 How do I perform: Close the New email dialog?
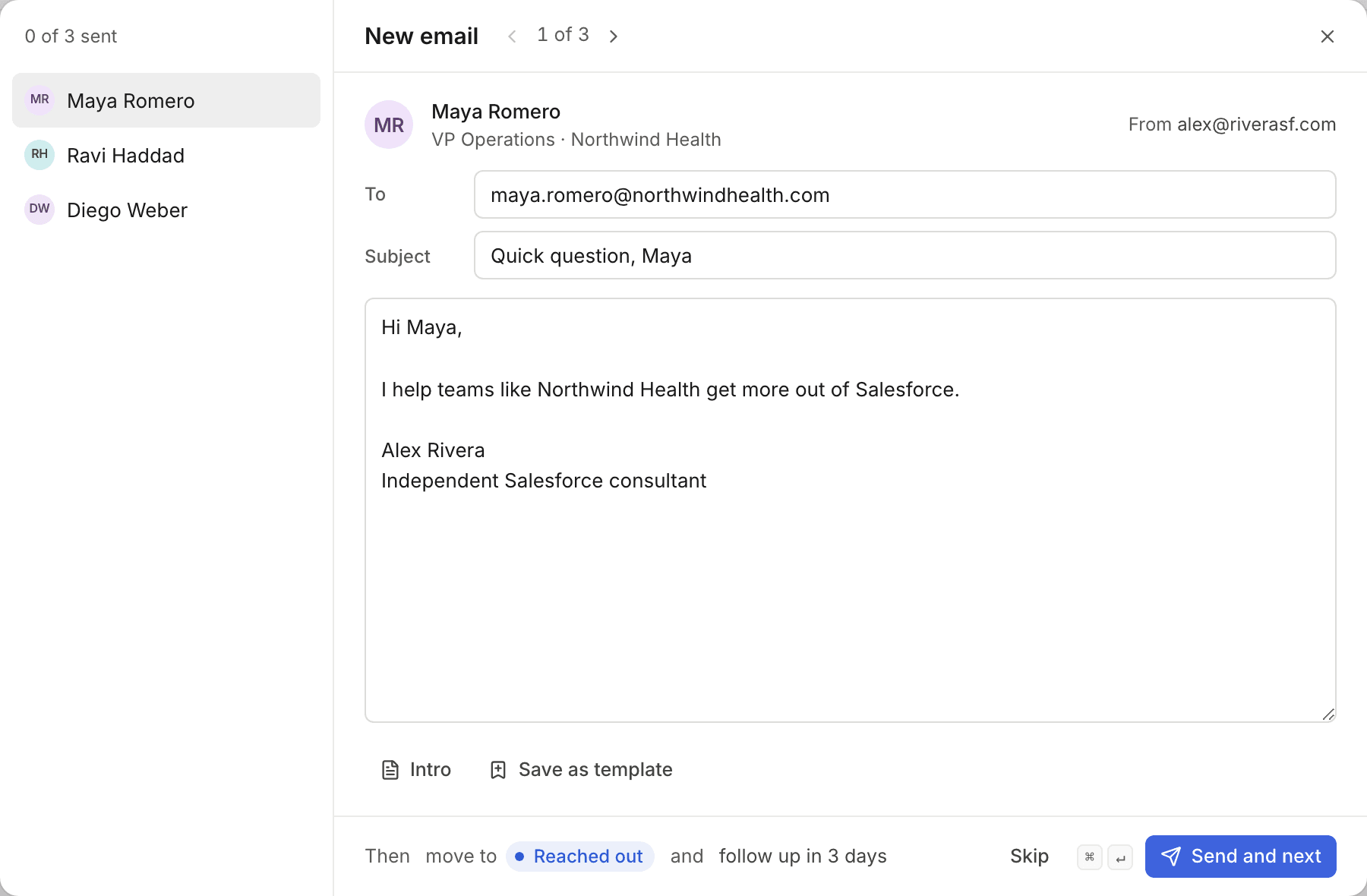coord(1328,36)
